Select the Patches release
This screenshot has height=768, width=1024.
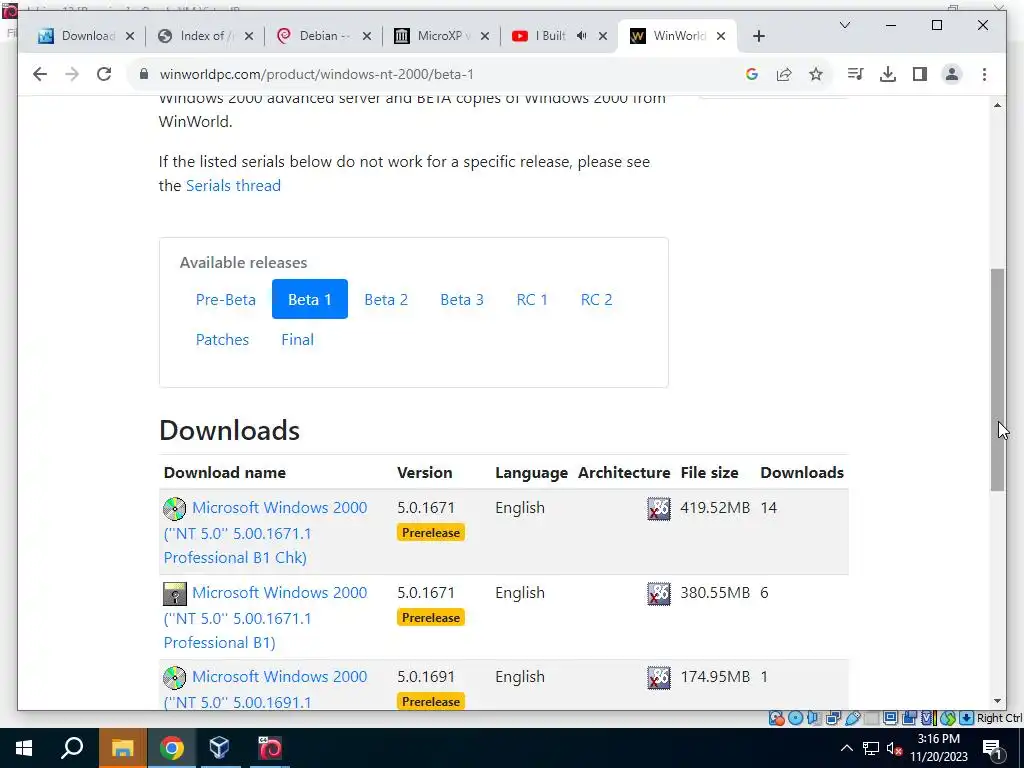coord(222,340)
